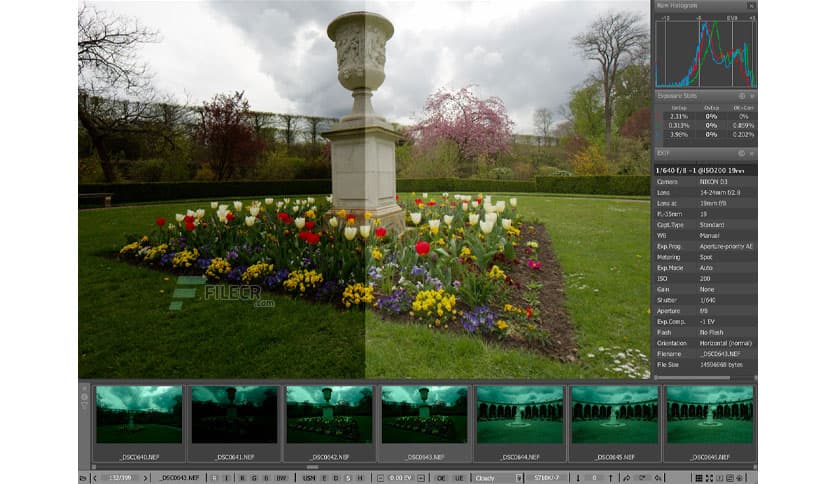This screenshot has width=836, height=484.
Task: Collapse the Exposure Stats panel arrow
Action: coord(752,96)
